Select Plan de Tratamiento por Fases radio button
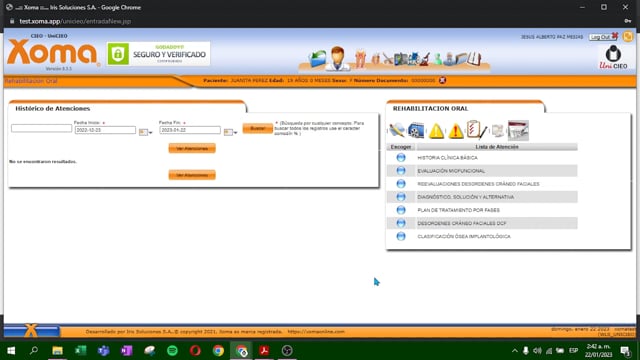The width and height of the screenshot is (640, 360). coord(401,210)
